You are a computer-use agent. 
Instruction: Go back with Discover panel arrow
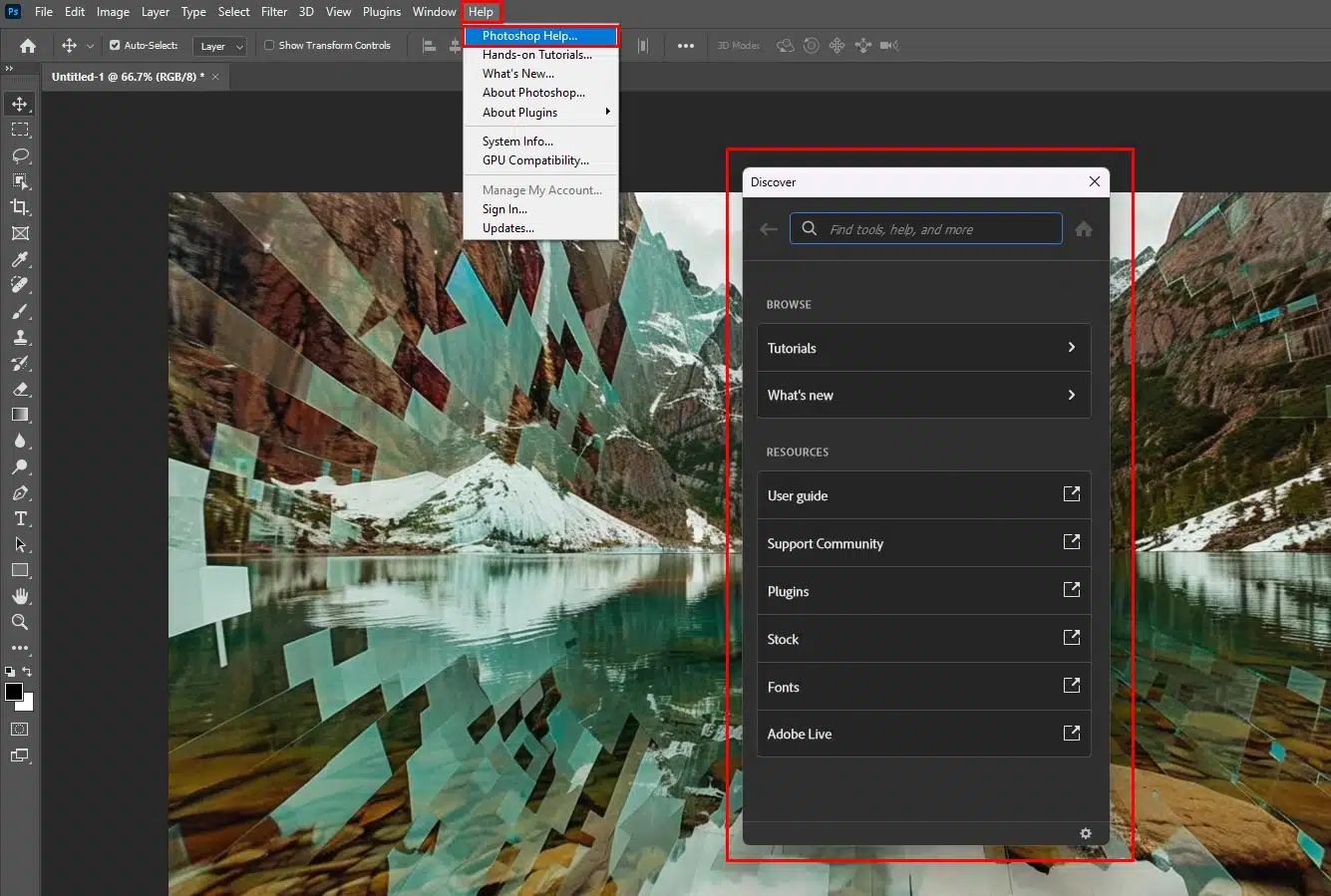769,229
